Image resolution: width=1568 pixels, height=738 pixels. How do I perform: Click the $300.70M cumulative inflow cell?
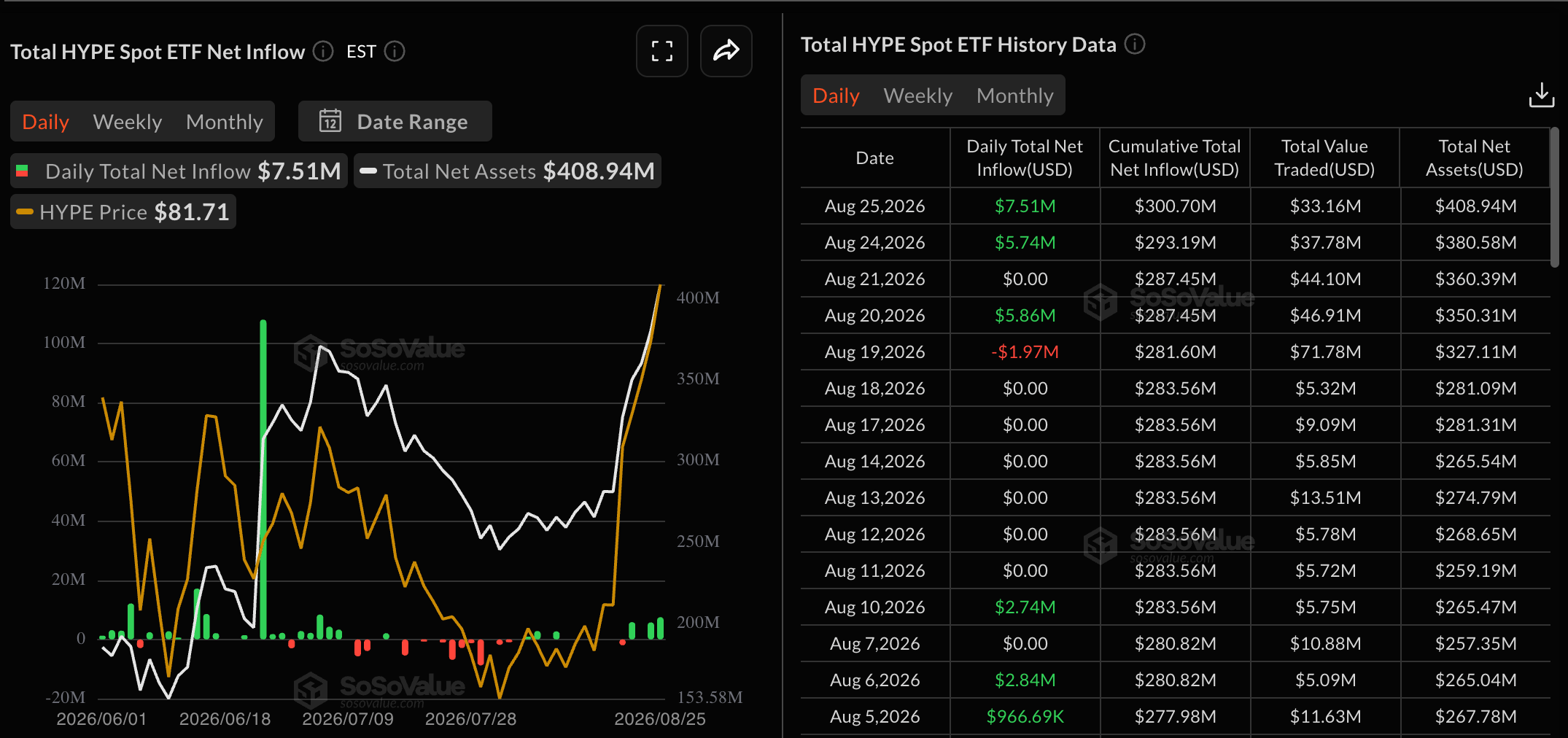point(1175,206)
